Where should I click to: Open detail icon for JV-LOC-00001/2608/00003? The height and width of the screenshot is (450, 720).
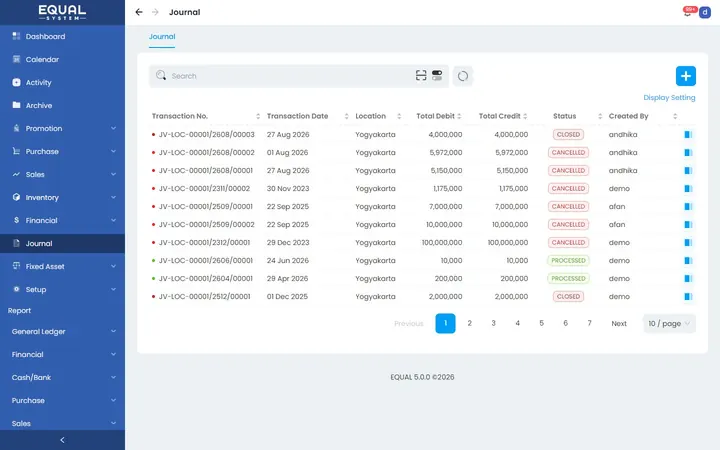pos(688,135)
